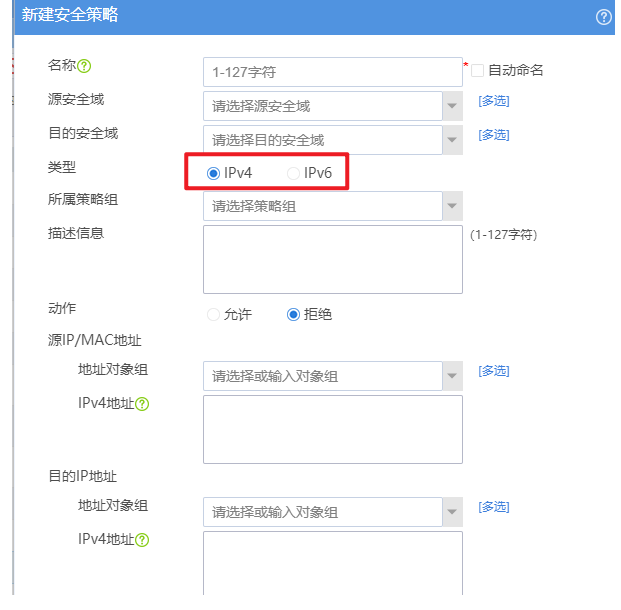Click [多选] link for source address object group

[493, 371]
